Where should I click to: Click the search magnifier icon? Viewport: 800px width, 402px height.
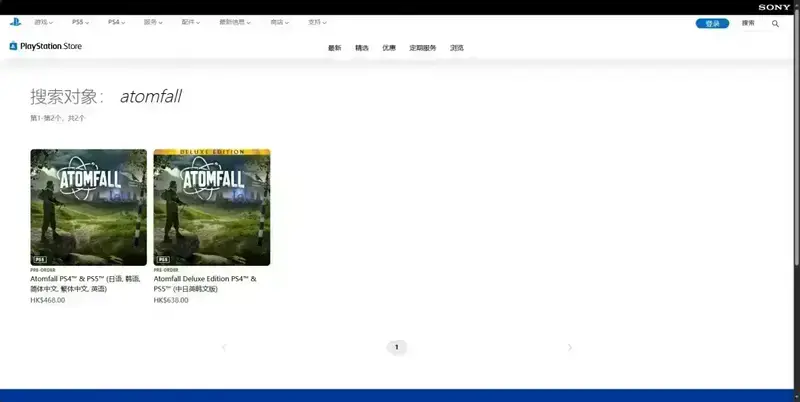(x=775, y=23)
